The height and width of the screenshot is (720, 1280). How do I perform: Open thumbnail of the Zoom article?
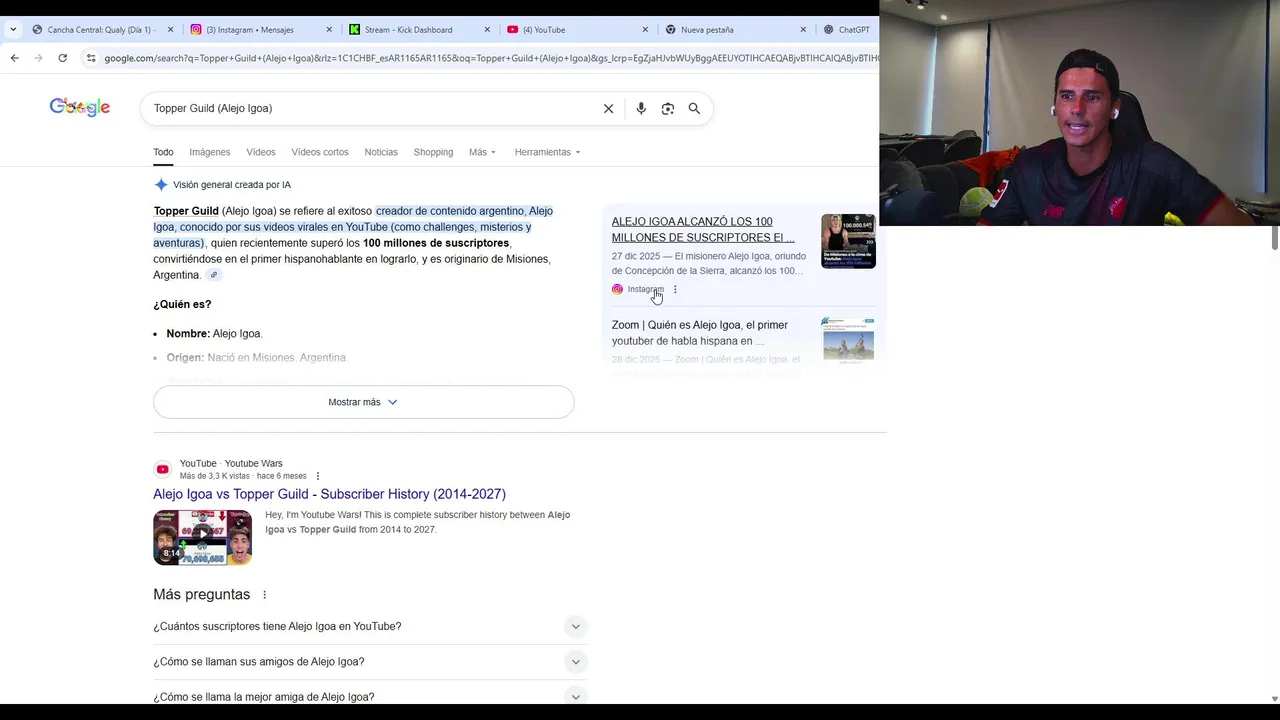(x=848, y=341)
